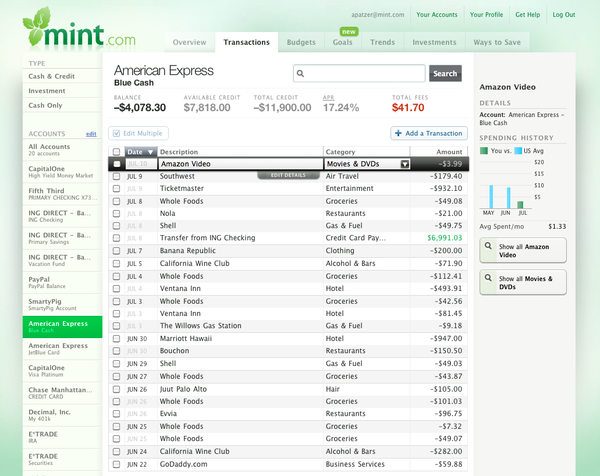Click the green You legend swatch

click(x=484, y=151)
